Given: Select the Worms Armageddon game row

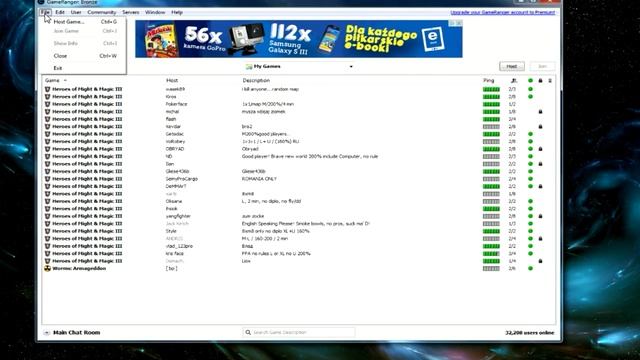Looking at the screenshot, I should tap(299, 269).
